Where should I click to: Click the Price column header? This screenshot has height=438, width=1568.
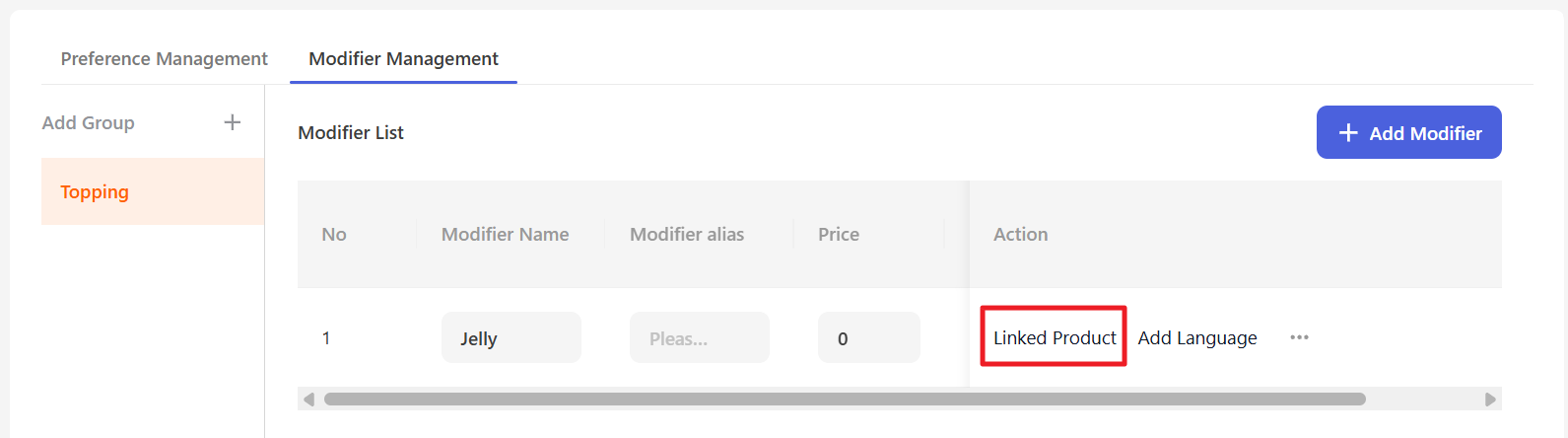tap(839, 234)
